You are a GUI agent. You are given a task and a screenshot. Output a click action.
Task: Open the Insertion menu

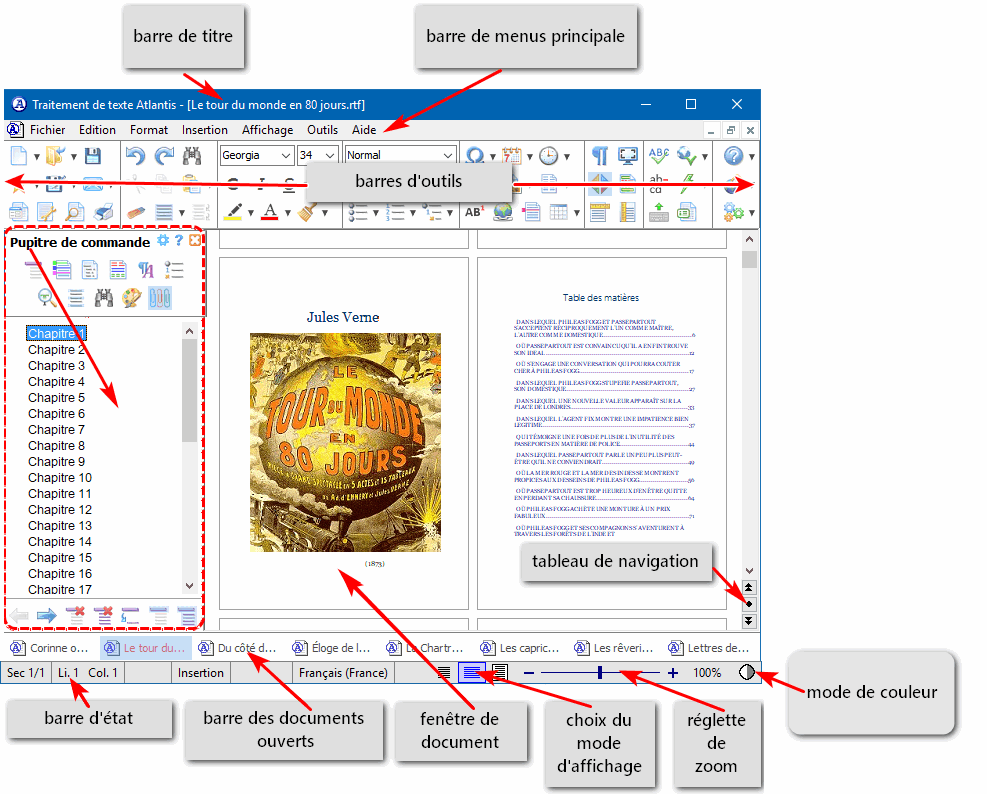[205, 130]
